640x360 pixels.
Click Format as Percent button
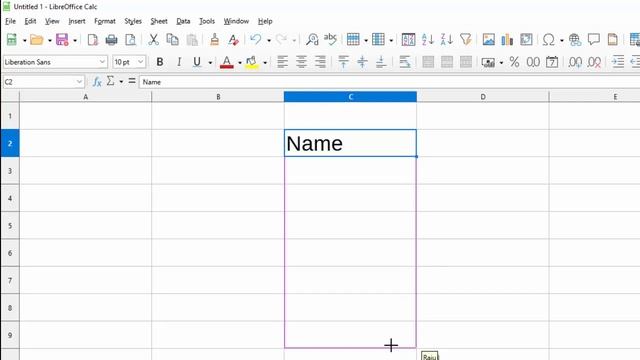(514, 62)
